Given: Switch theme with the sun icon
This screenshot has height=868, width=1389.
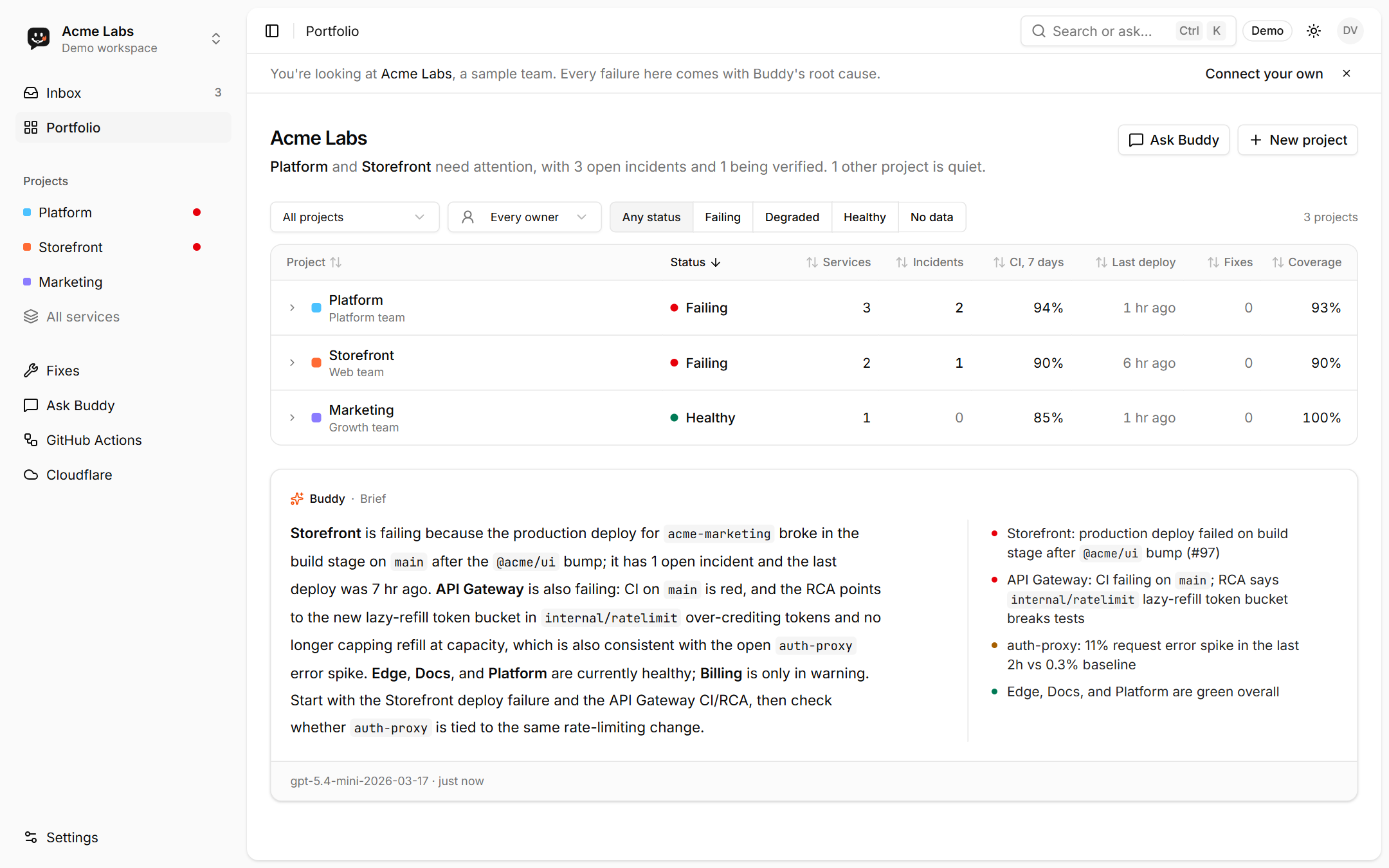Looking at the screenshot, I should (x=1314, y=31).
